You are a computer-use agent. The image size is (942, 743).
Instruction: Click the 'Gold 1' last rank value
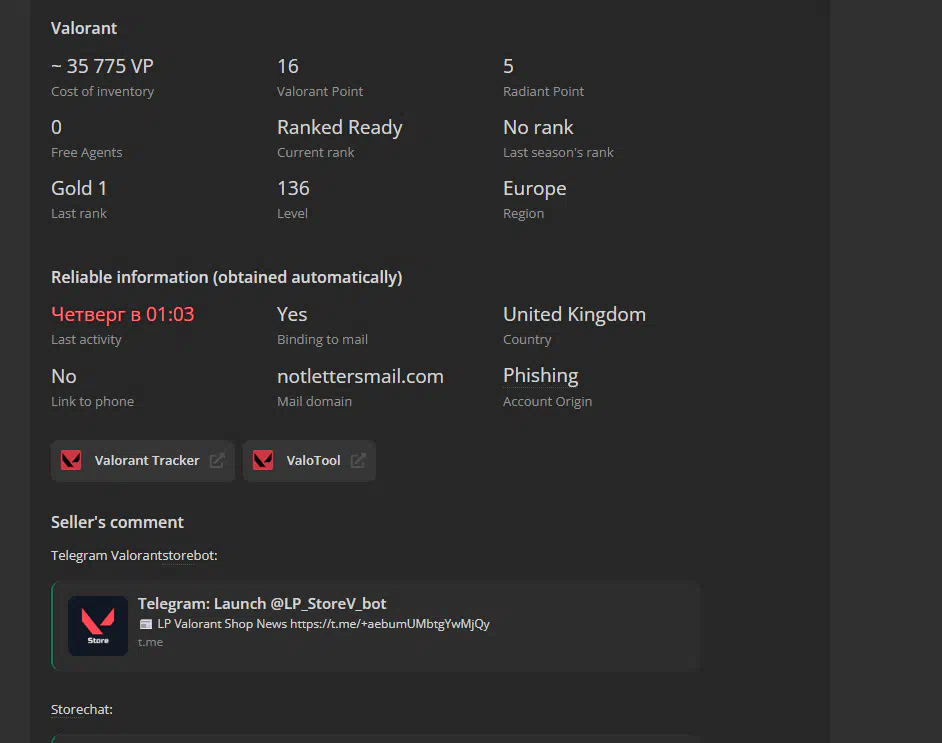tap(79, 189)
